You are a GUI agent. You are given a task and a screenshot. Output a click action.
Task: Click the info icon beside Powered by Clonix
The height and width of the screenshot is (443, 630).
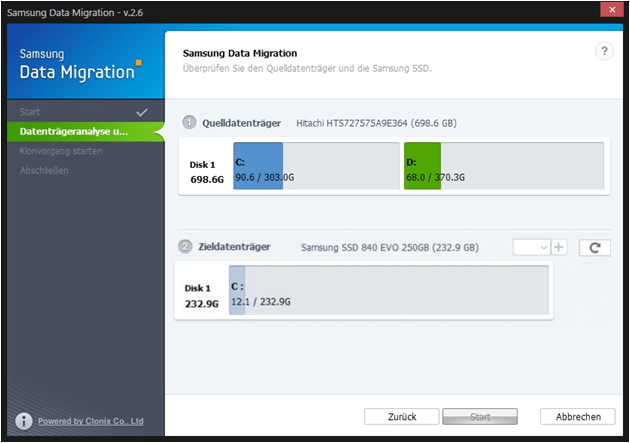coord(24,421)
